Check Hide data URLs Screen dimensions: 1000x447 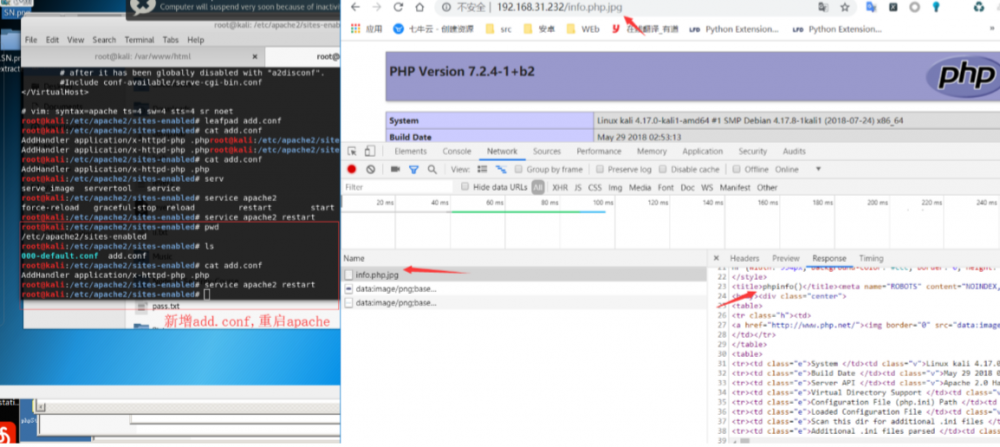(465, 187)
